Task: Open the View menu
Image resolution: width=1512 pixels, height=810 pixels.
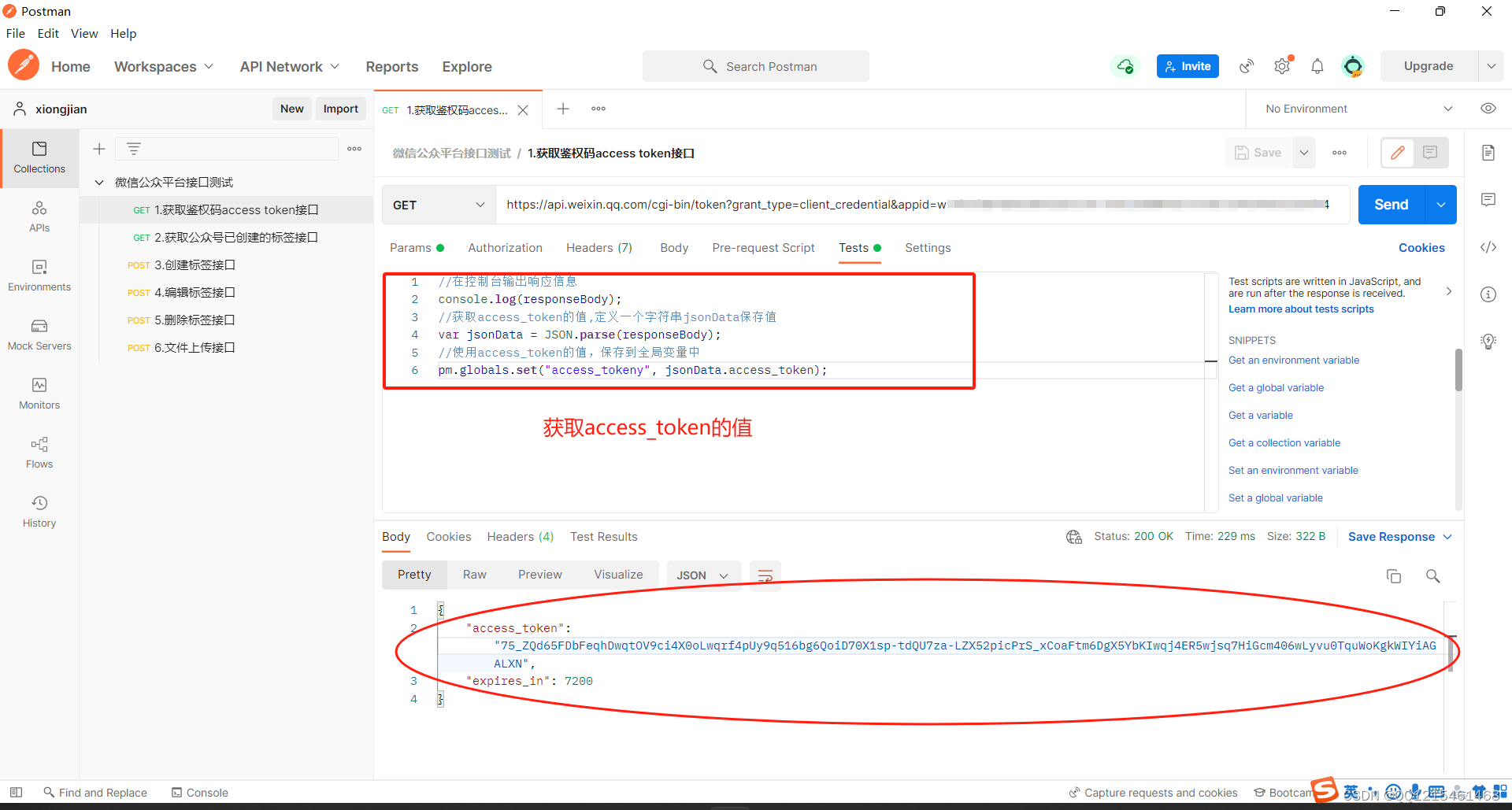Action: 84,33
